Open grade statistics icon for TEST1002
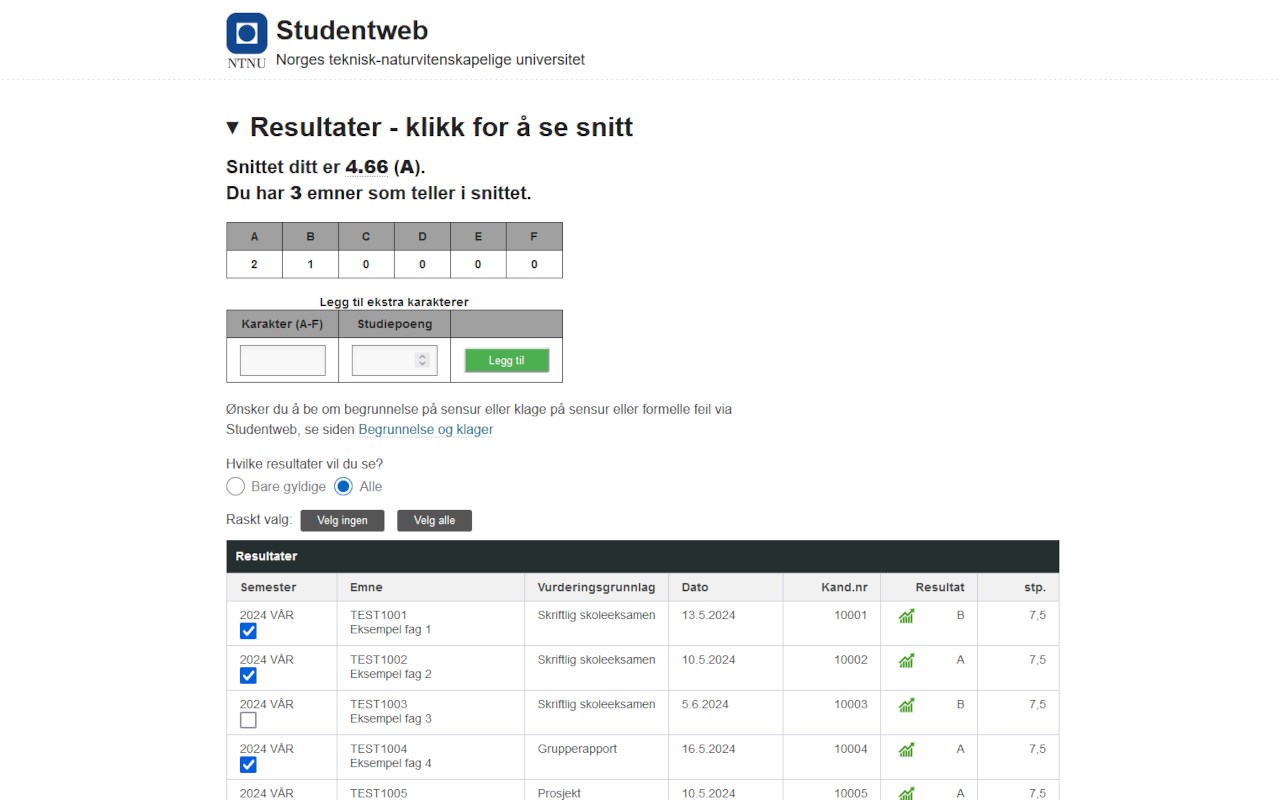 click(906, 661)
